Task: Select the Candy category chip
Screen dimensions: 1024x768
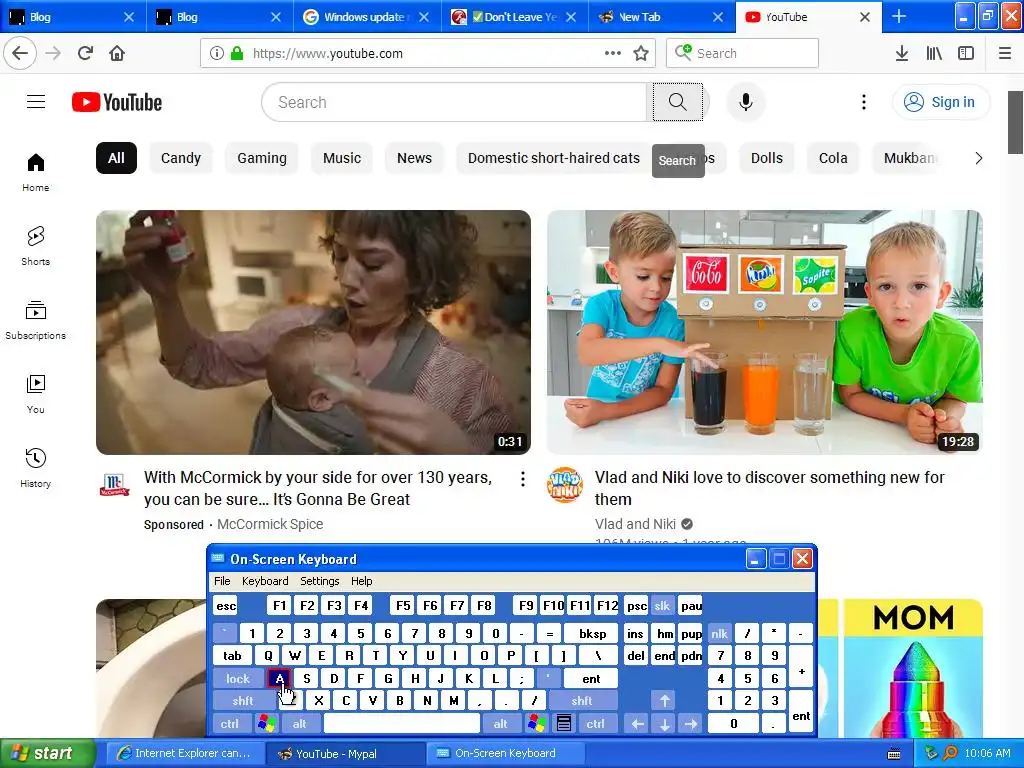Action: pos(181,158)
